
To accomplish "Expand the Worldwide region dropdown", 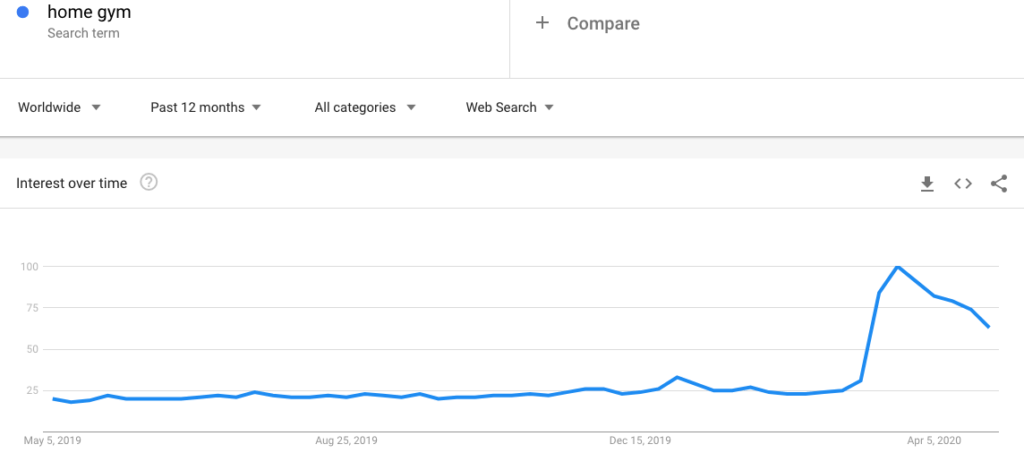I will pos(60,107).
